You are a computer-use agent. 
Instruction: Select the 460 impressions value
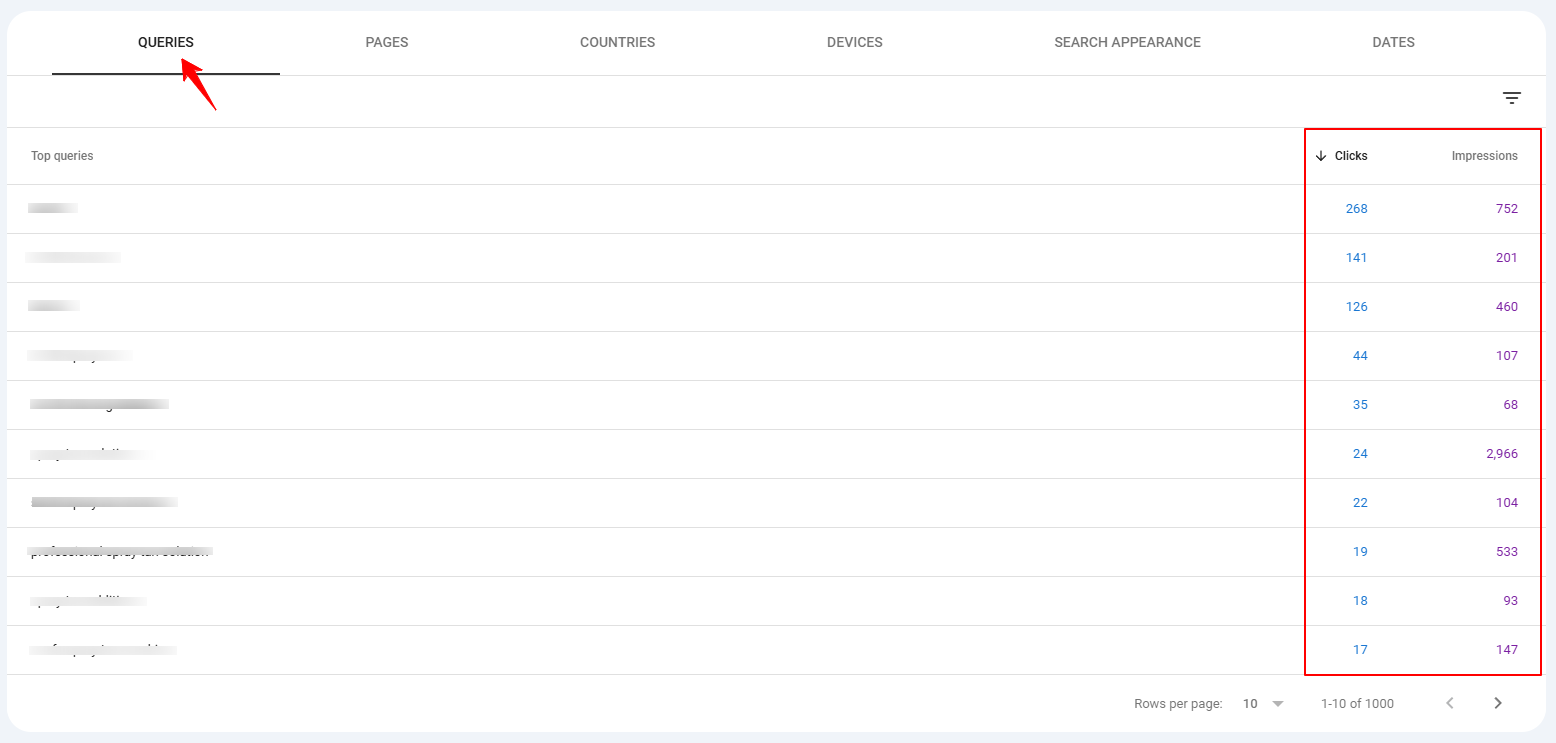pyautogui.click(x=1507, y=307)
